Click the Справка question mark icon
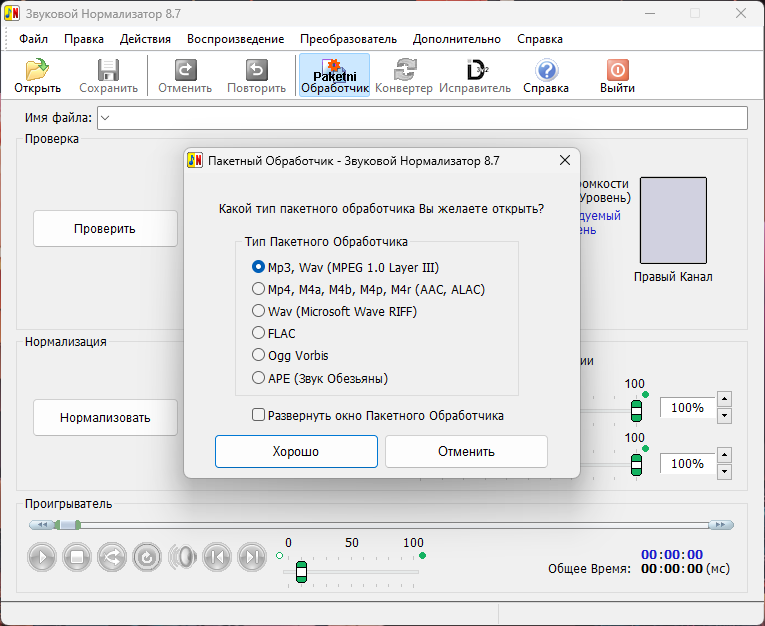Viewport: 765px width, 626px height. pyautogui.click(x=546, y=70)
